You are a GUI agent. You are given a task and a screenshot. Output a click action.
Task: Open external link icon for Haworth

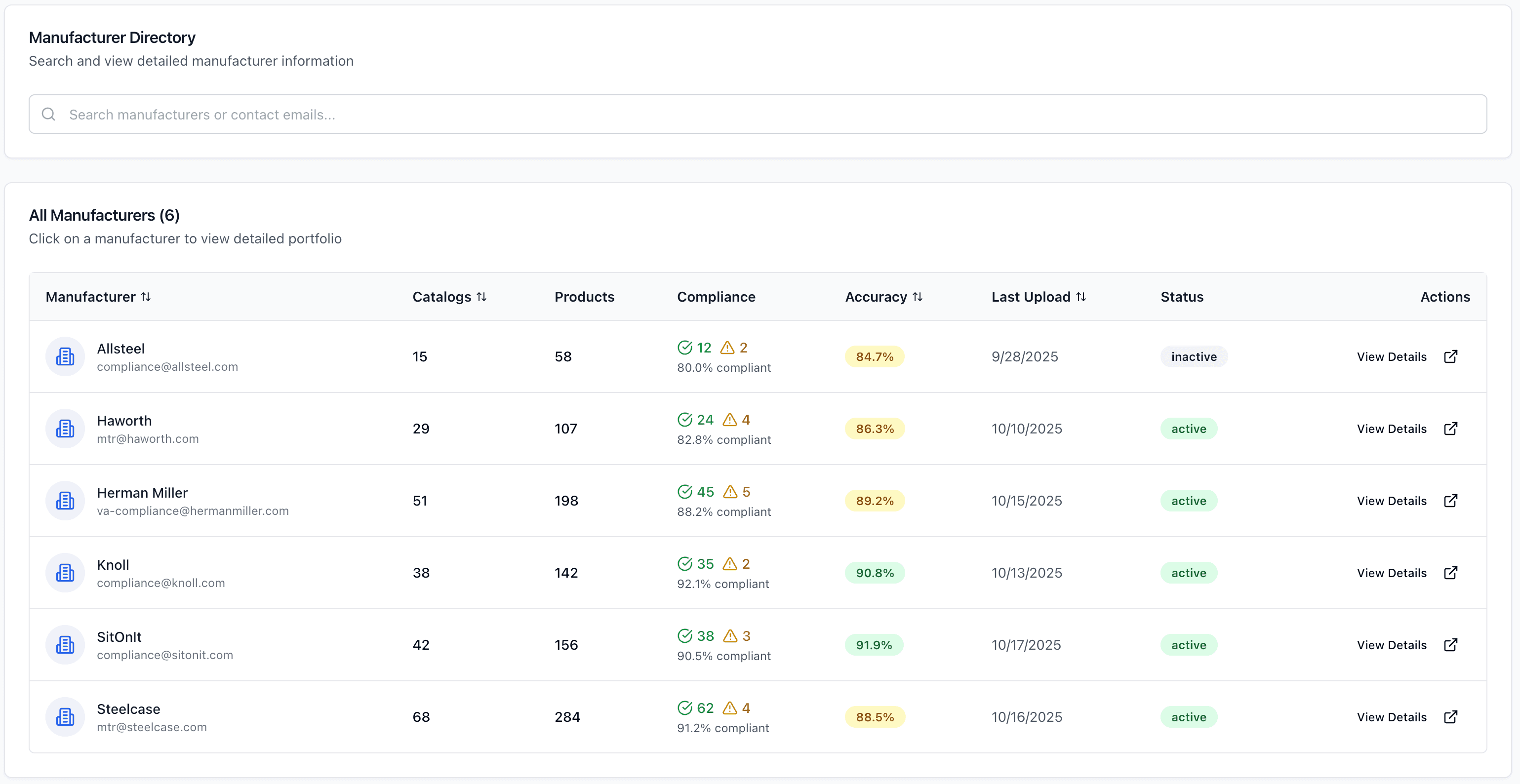point(1450,429)
